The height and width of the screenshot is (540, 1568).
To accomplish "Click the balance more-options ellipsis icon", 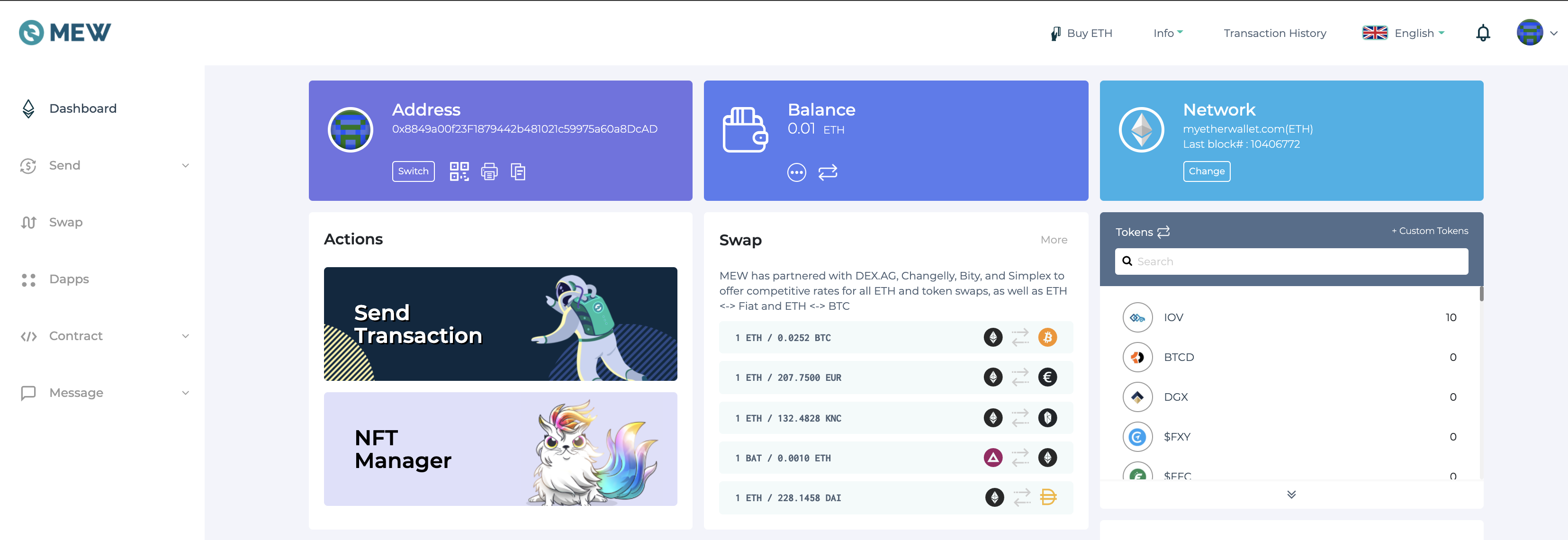I will [x=796, y=173].
